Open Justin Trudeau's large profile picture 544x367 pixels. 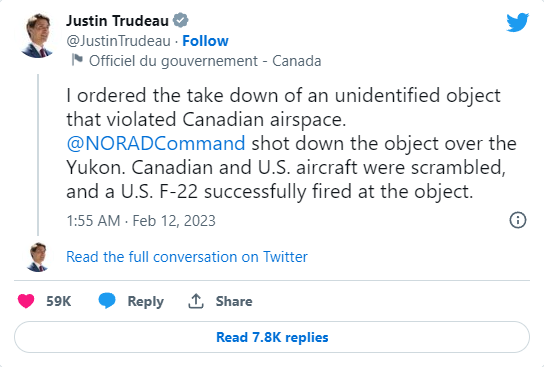click(38, 36)
